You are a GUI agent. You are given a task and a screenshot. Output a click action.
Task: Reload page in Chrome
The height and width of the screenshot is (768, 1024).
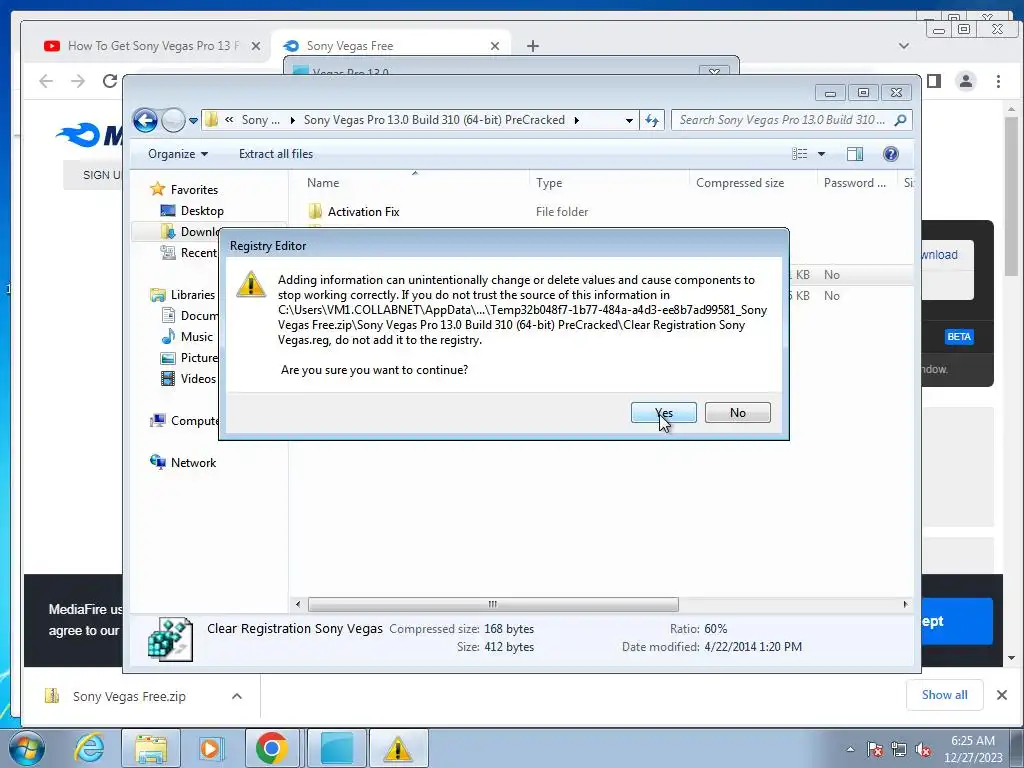coord(110,81)
